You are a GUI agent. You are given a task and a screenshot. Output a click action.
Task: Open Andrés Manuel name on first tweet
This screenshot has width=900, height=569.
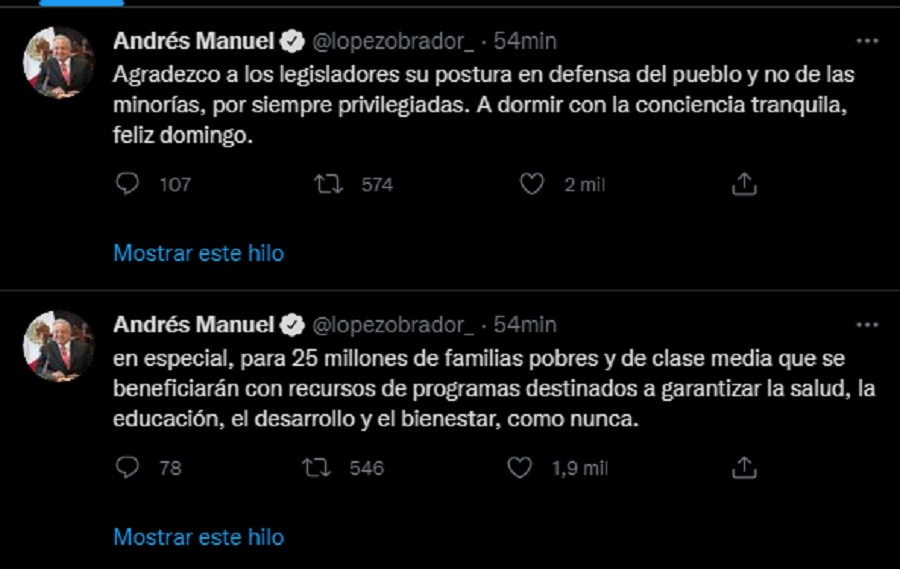coord(193,41)
